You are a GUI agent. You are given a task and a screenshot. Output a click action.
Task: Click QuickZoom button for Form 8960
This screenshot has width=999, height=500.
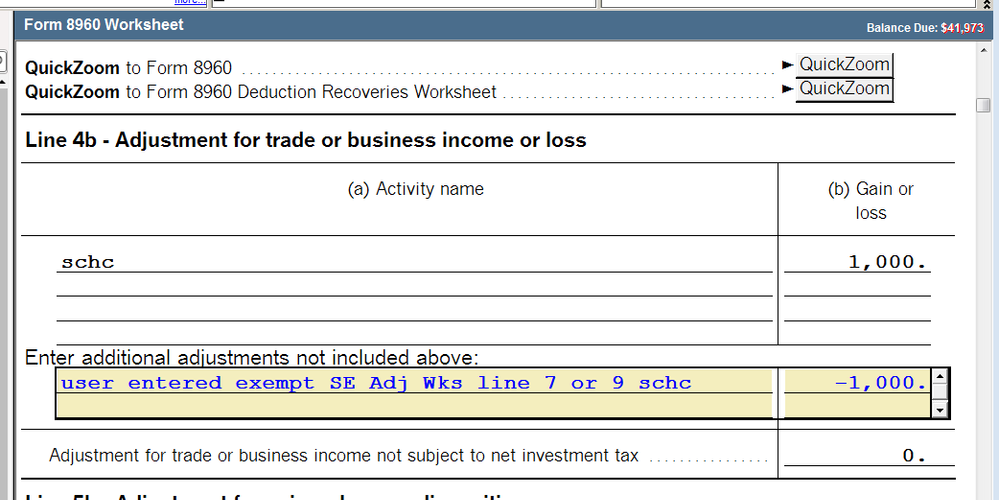(844, 65)
